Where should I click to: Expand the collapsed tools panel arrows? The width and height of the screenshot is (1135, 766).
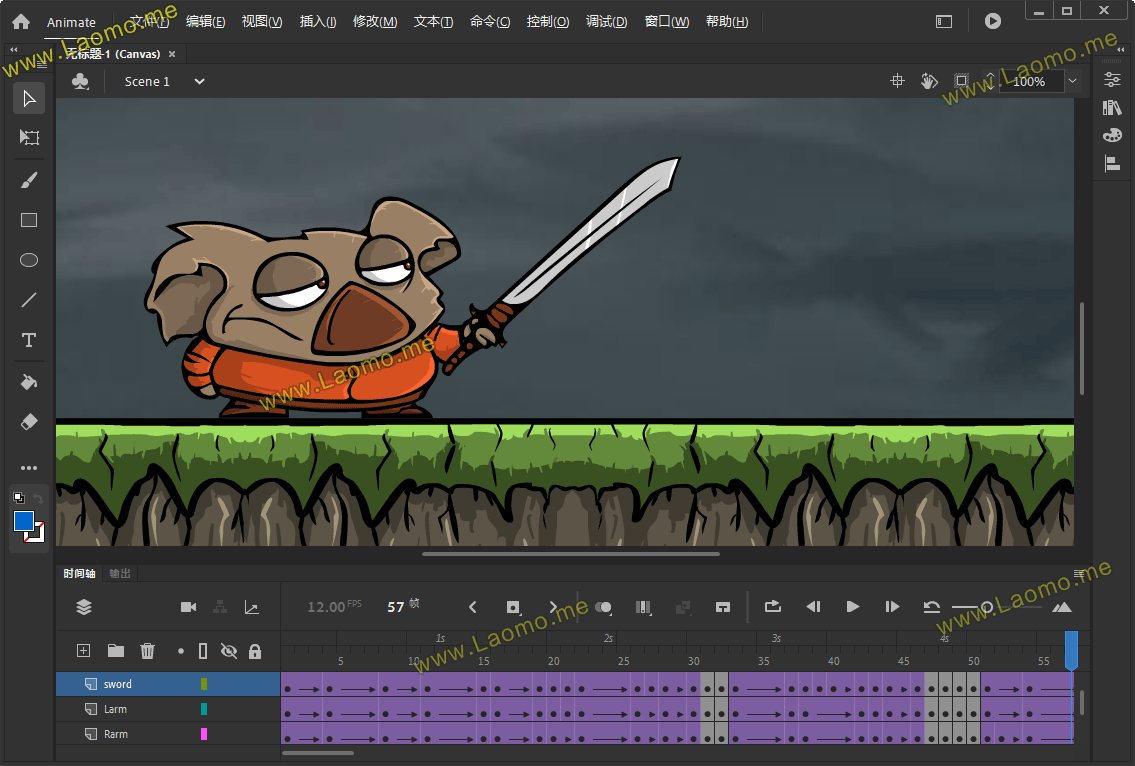click(13, 49)
